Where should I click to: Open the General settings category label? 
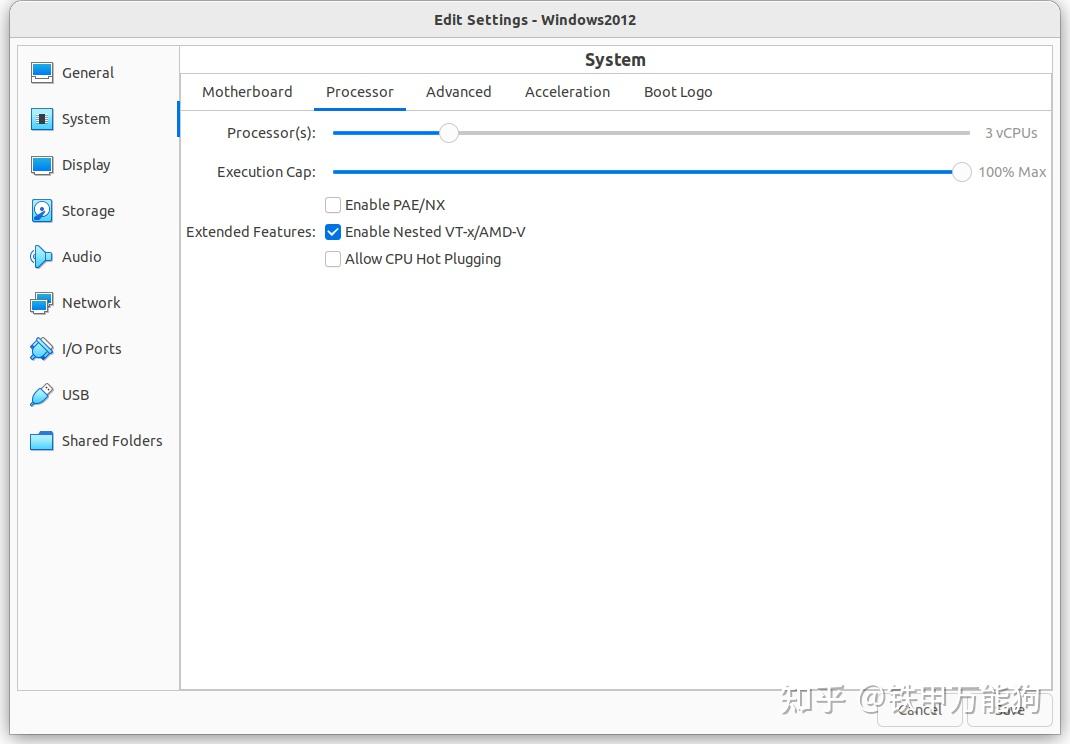point(88,73)
